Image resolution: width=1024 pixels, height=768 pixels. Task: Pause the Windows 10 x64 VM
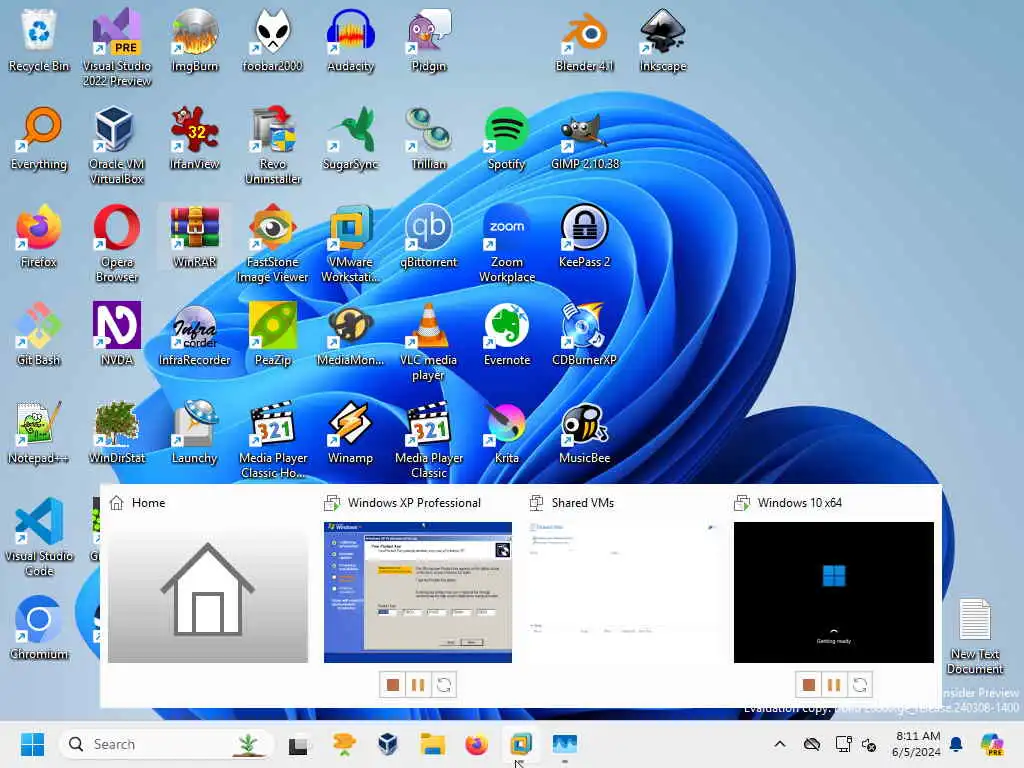[834, 684]
